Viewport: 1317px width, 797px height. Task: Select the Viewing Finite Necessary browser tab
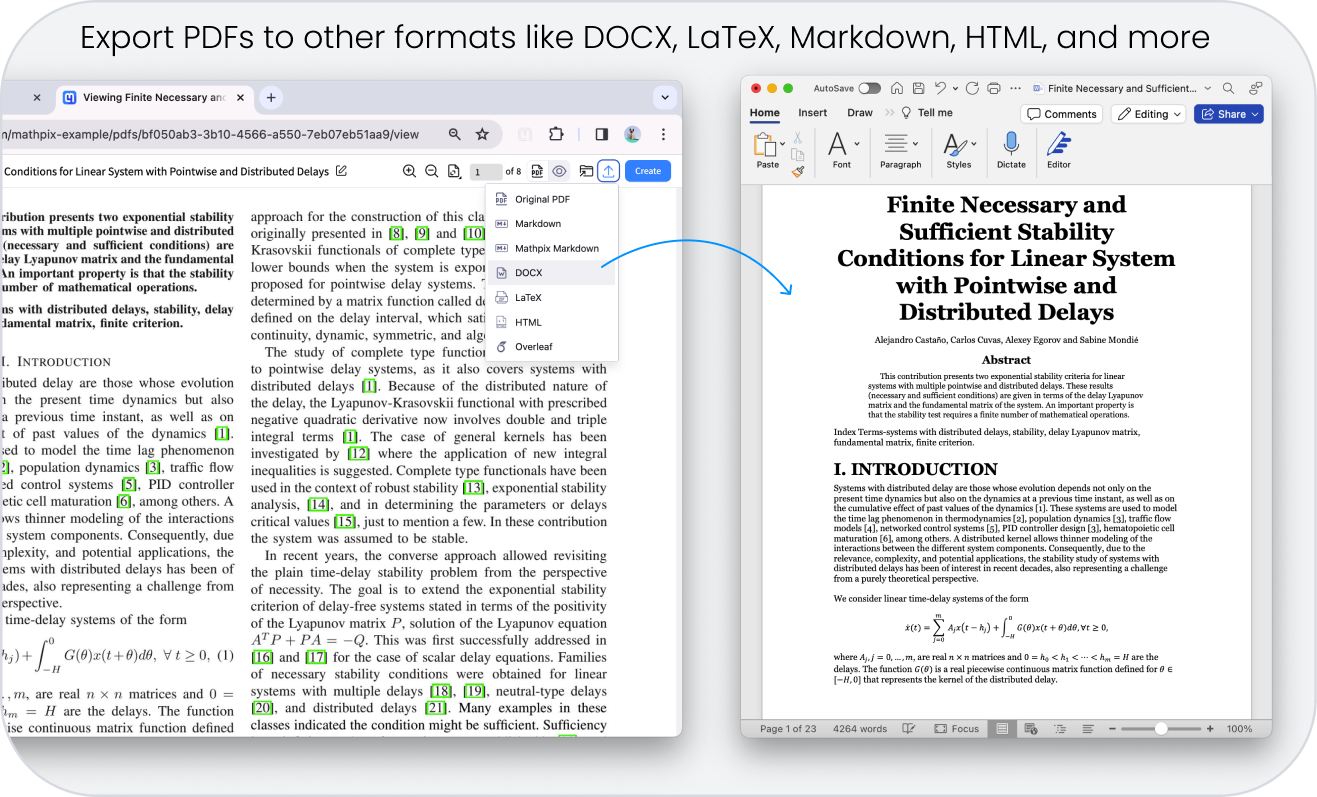click(x=153, y=98)
